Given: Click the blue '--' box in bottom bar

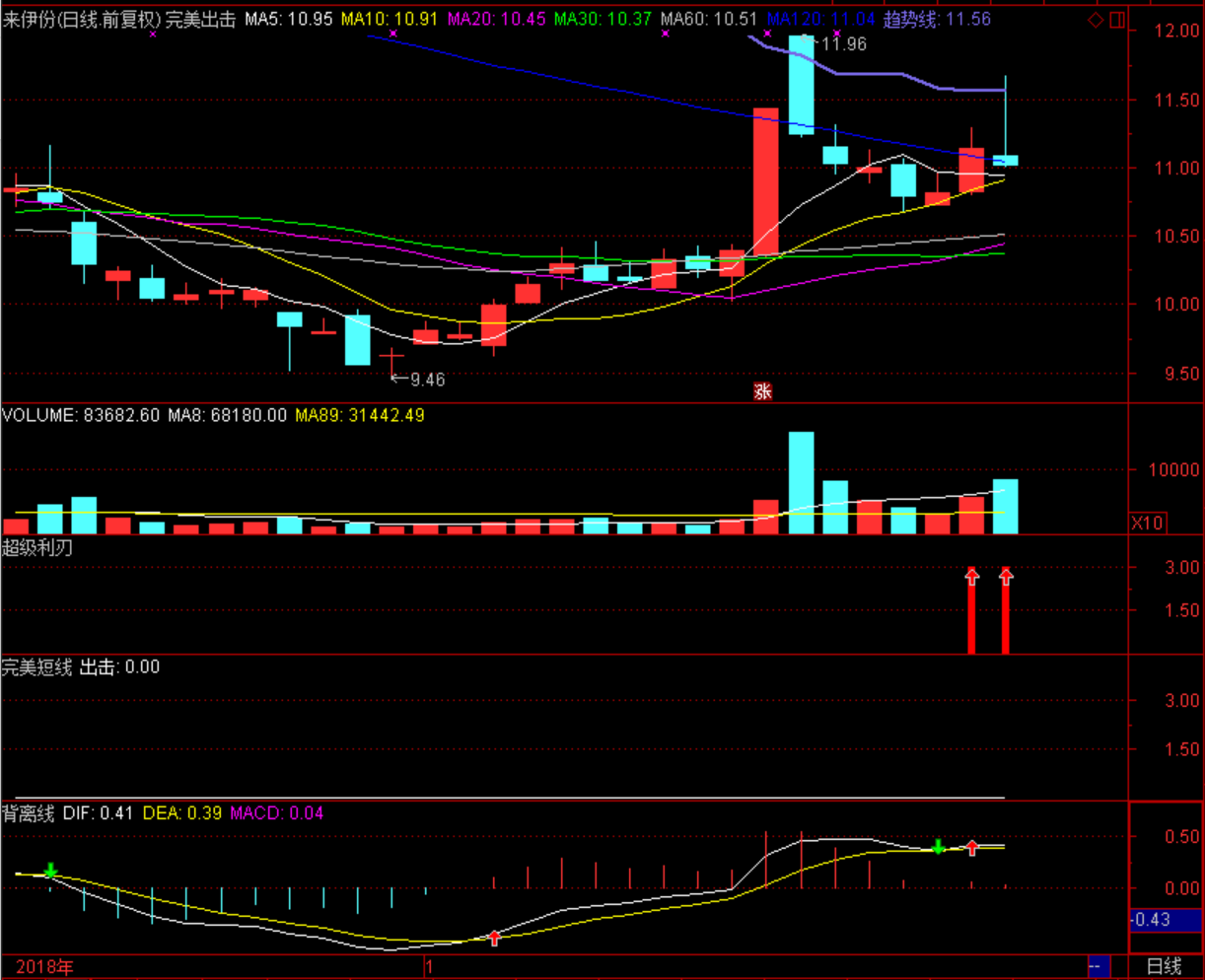Looking at the screenshot, I should pos(1099,966).
